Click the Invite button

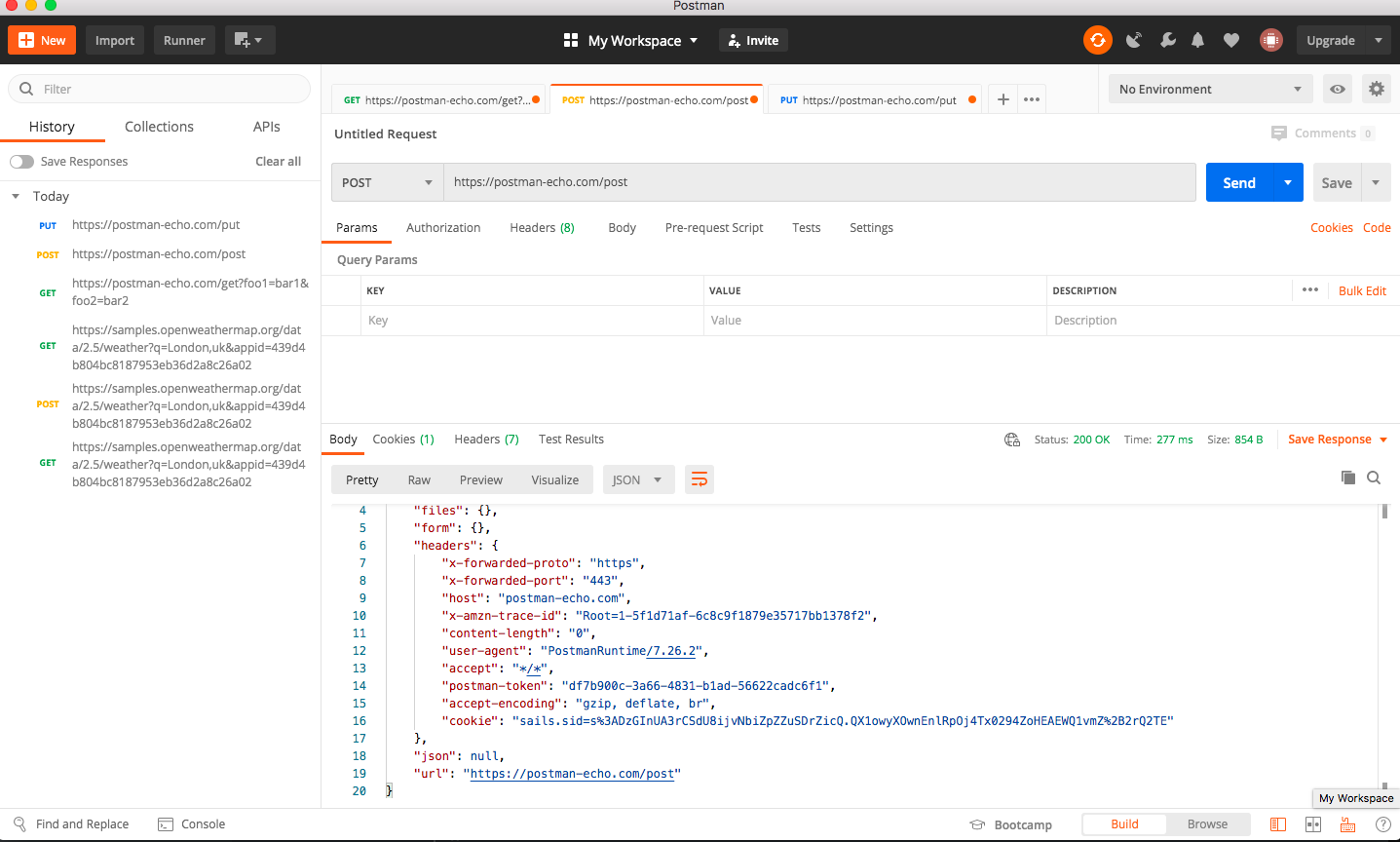(x=753, y=40)
